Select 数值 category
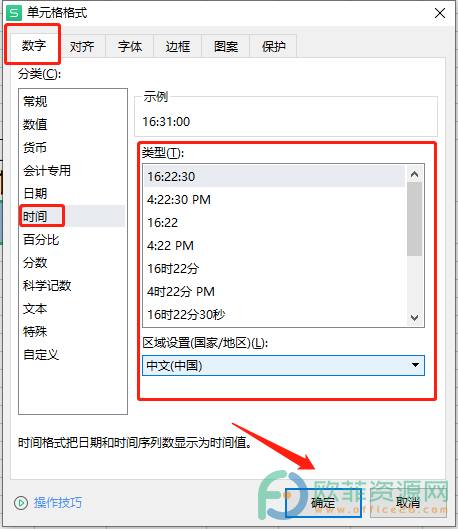 (x=72, y=124)
